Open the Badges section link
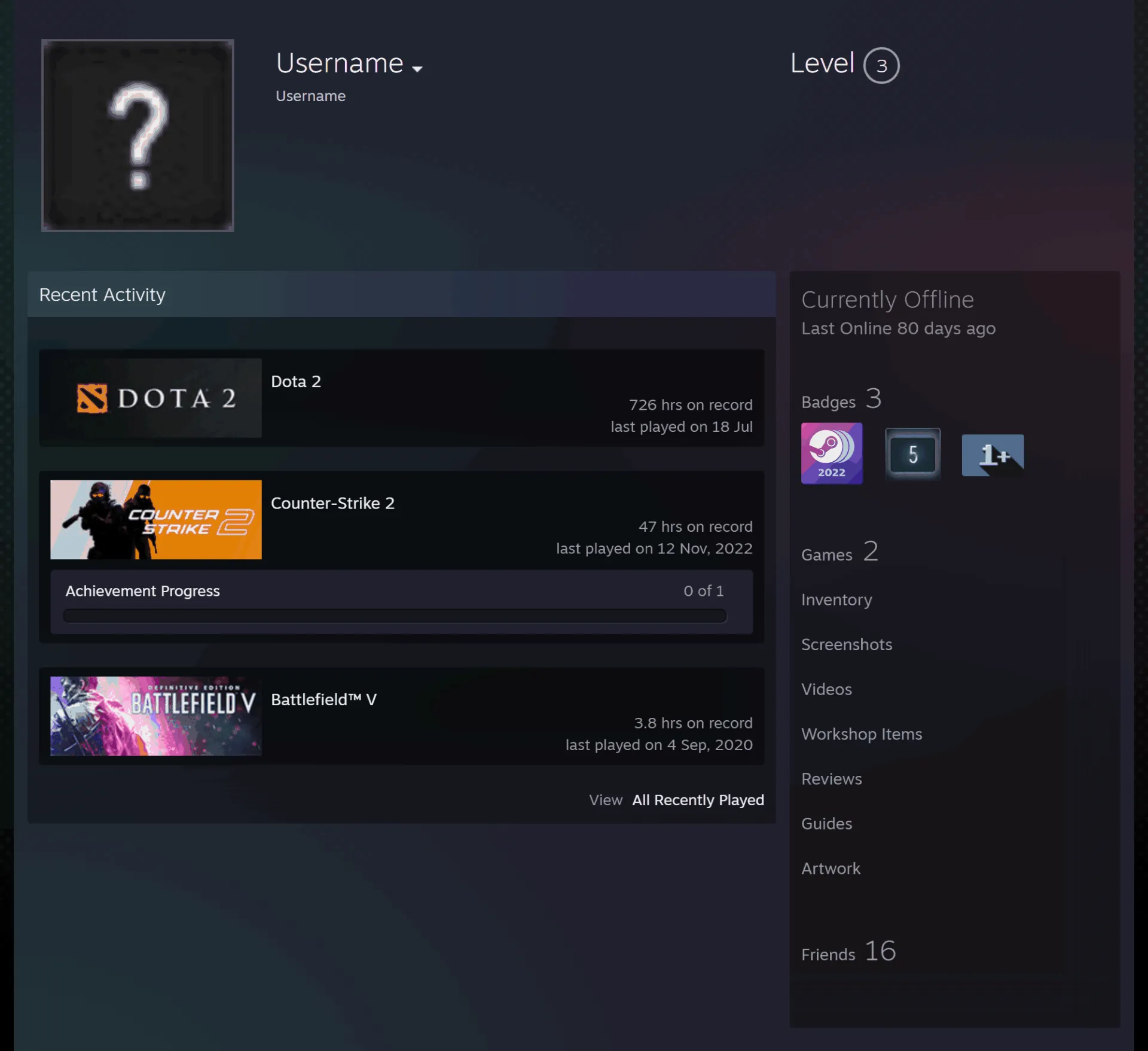 tap(841, 399)
